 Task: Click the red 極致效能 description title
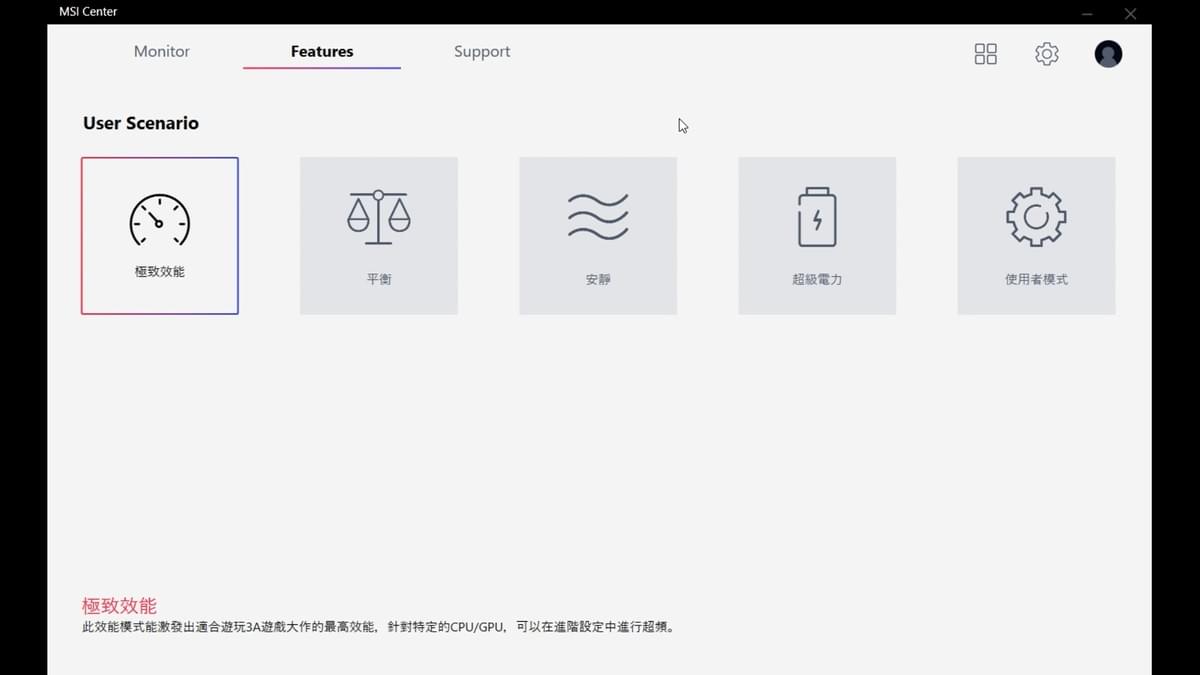coord(119,606)
